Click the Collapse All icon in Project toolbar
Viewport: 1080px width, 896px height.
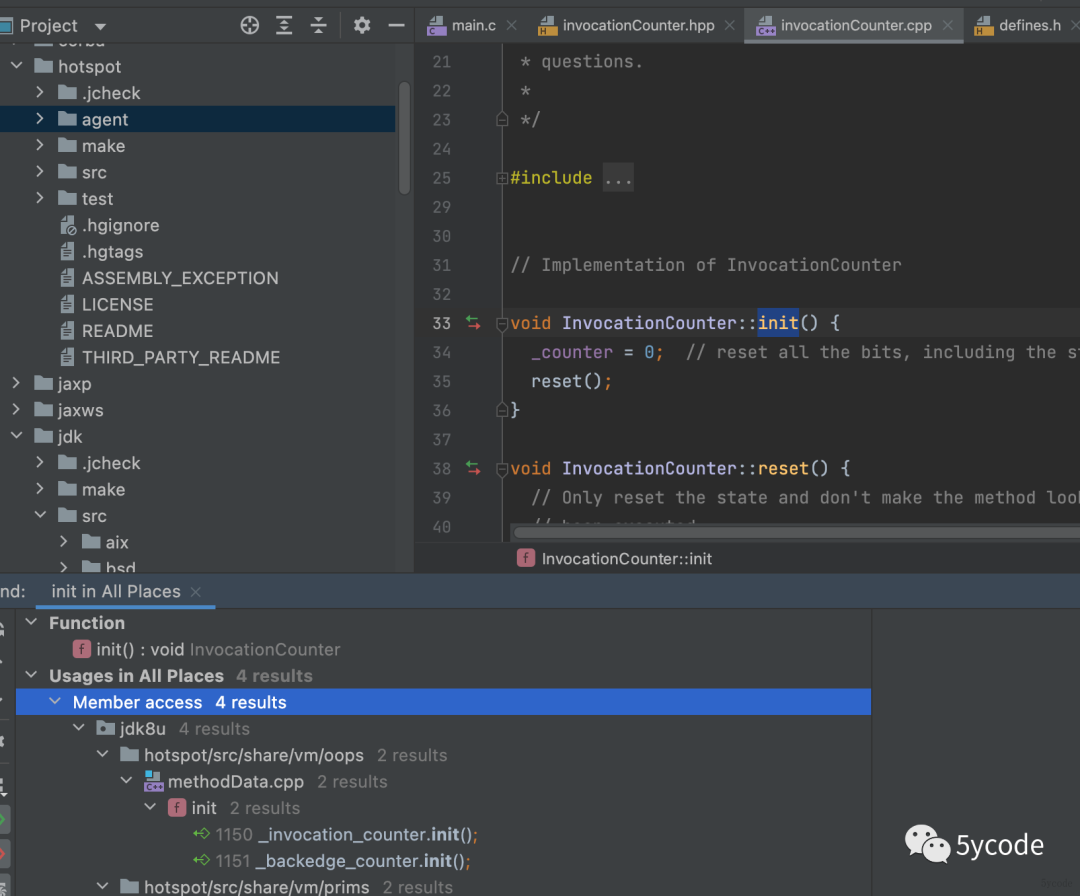coord(318,25)
